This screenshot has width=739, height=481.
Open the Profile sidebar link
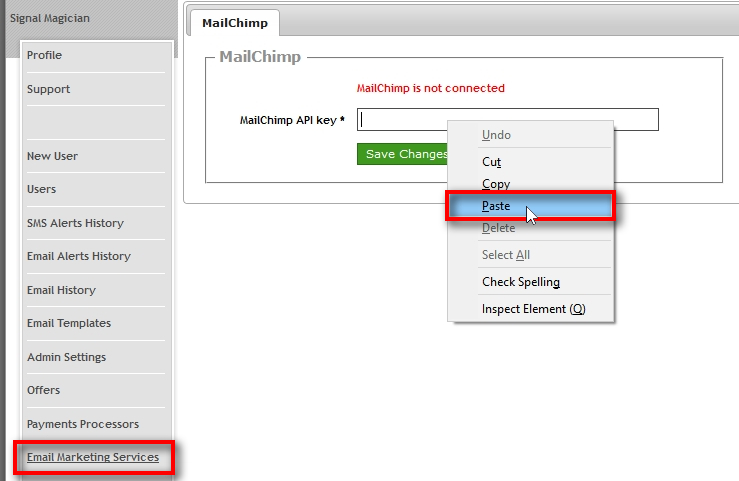pyautogui.click(x=44, y=55)
